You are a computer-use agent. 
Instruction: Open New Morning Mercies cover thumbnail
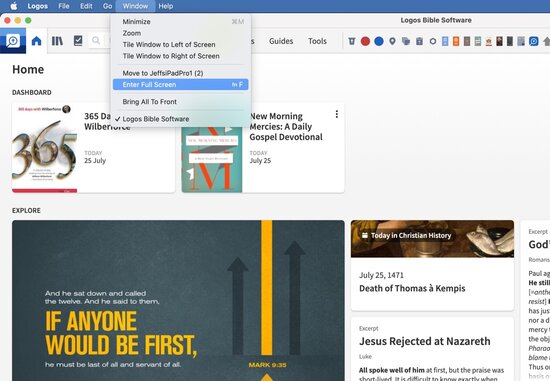(x=212, y=160)
